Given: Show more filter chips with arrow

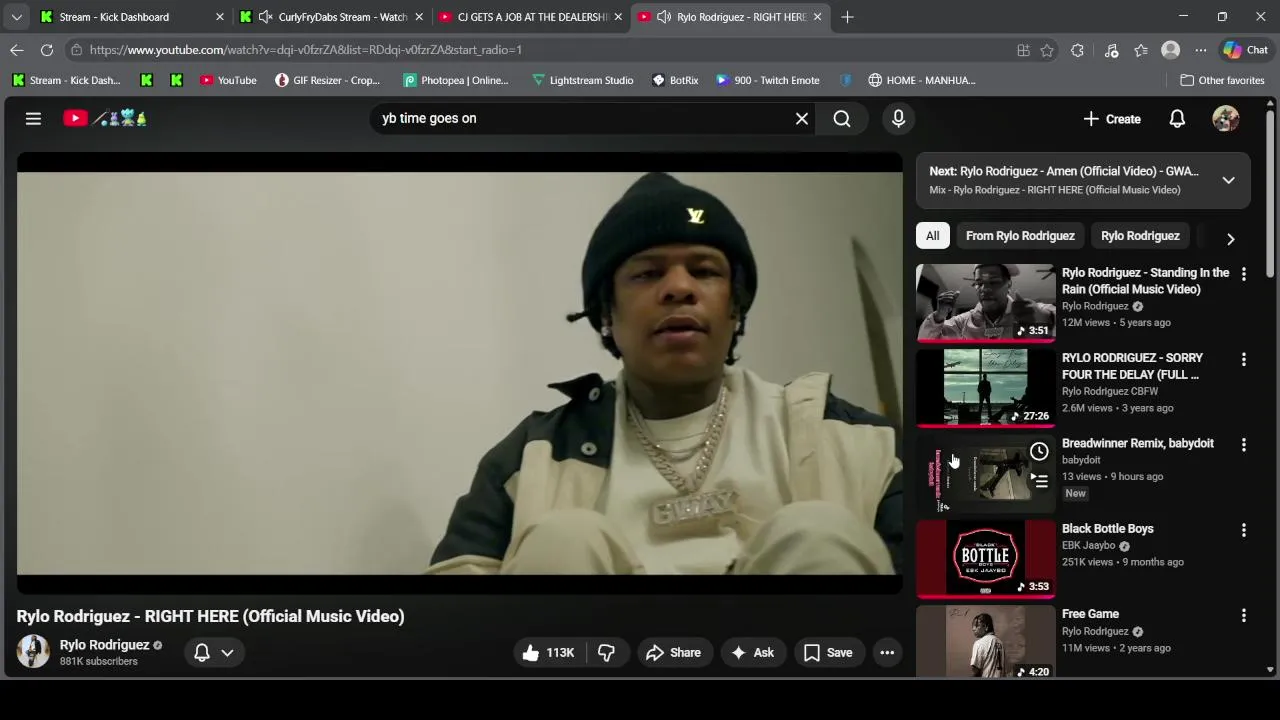Looking at the screenshot, I should (x=1230, y=239).
